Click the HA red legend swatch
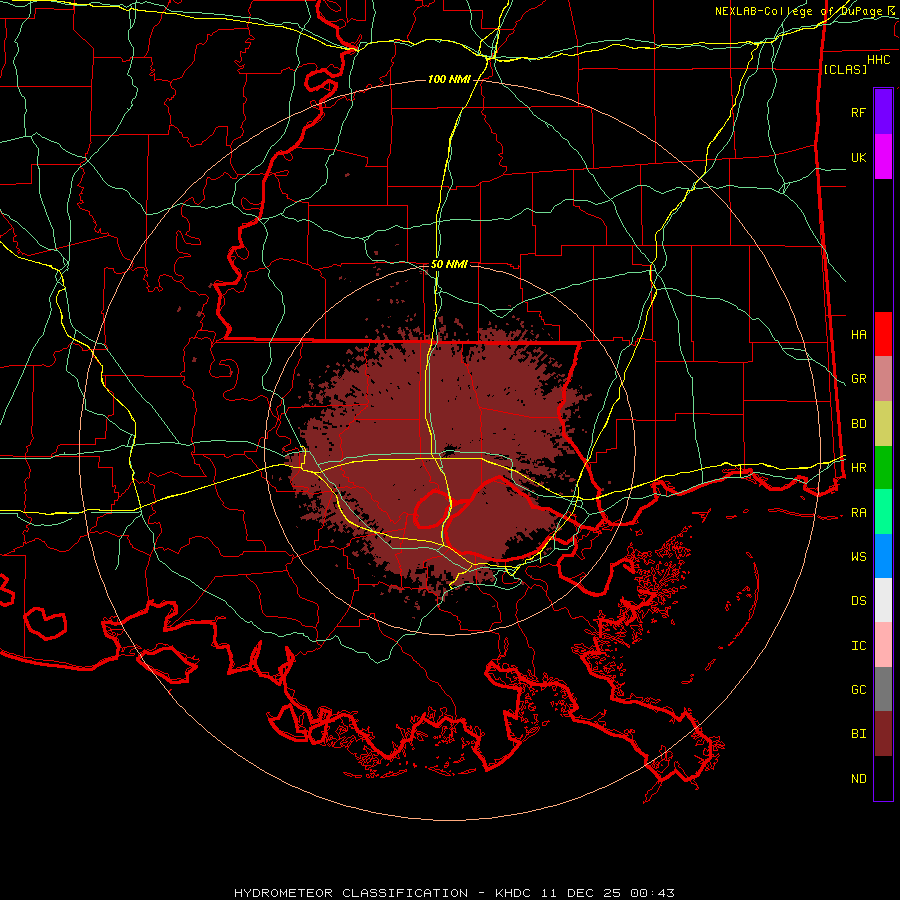The image size is (900, 900). 883,334
